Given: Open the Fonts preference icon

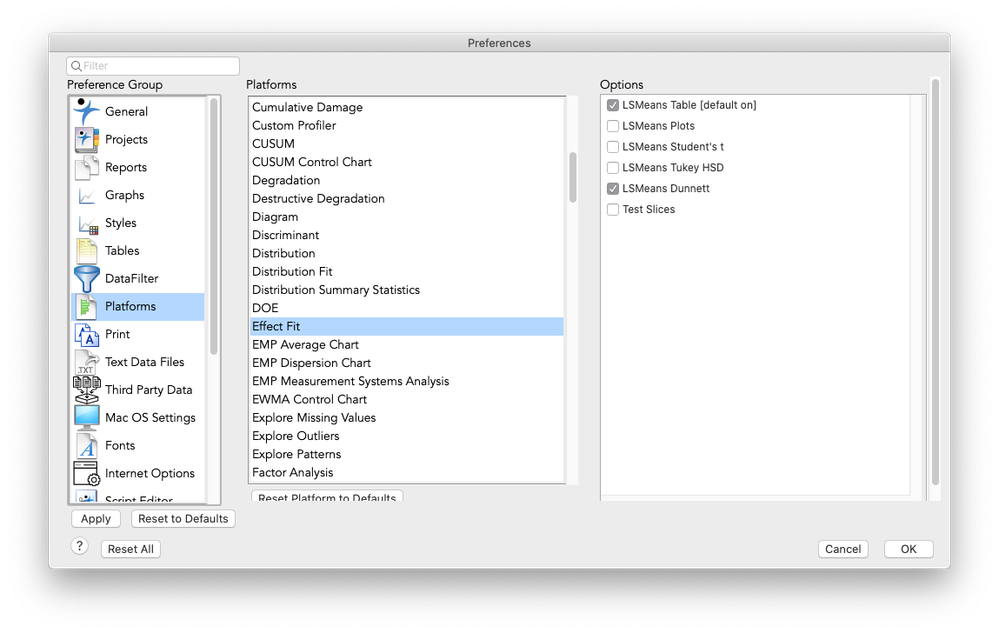Looking at the screenshot, I should 86,446.
